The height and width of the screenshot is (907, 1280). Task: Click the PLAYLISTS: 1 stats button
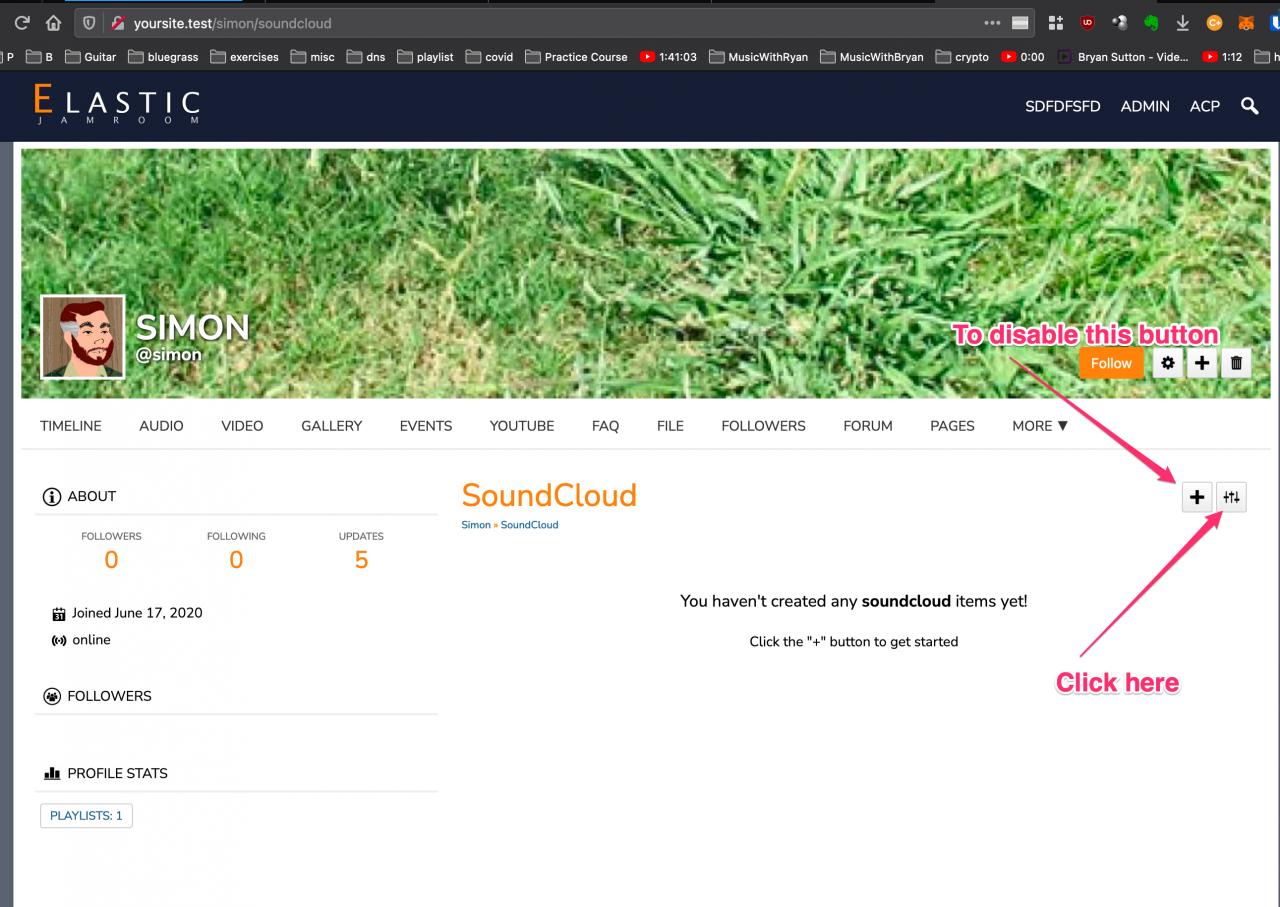[86, 816]
